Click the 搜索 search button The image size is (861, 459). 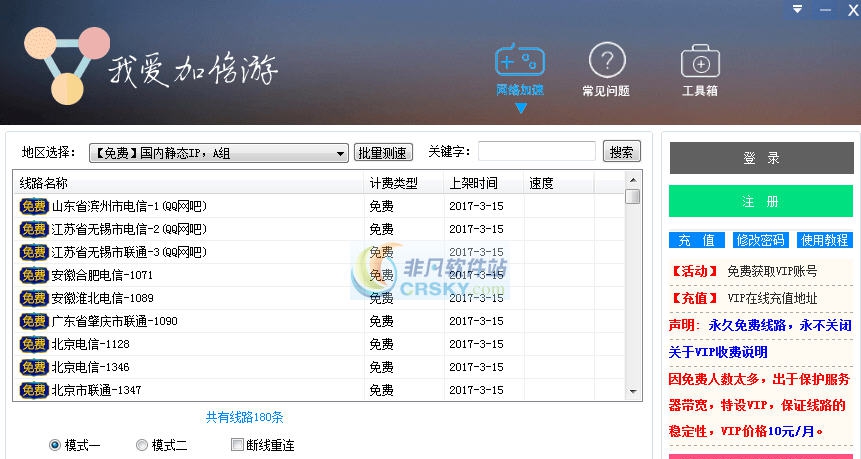[622, 152]
